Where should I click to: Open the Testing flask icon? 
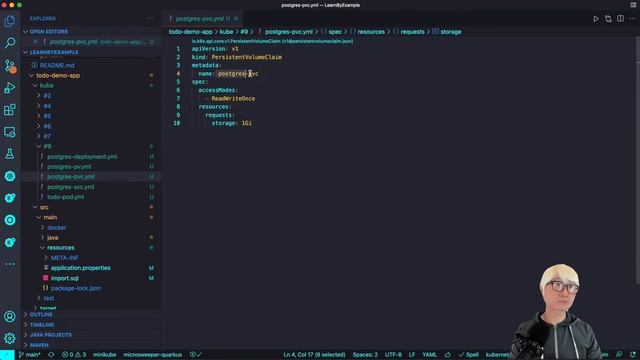point(10,154)
